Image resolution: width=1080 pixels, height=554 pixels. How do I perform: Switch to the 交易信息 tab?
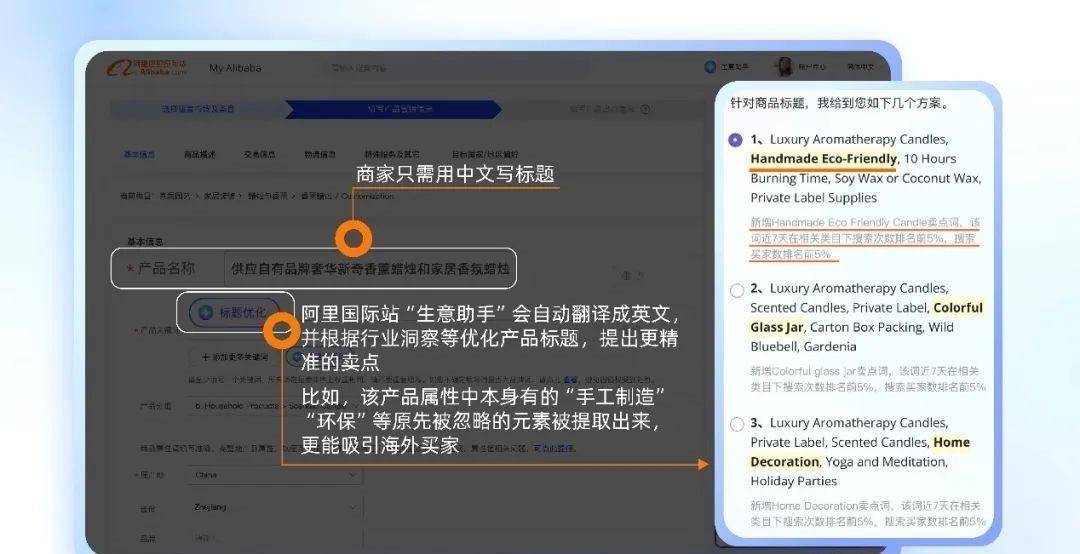[259, 154]
